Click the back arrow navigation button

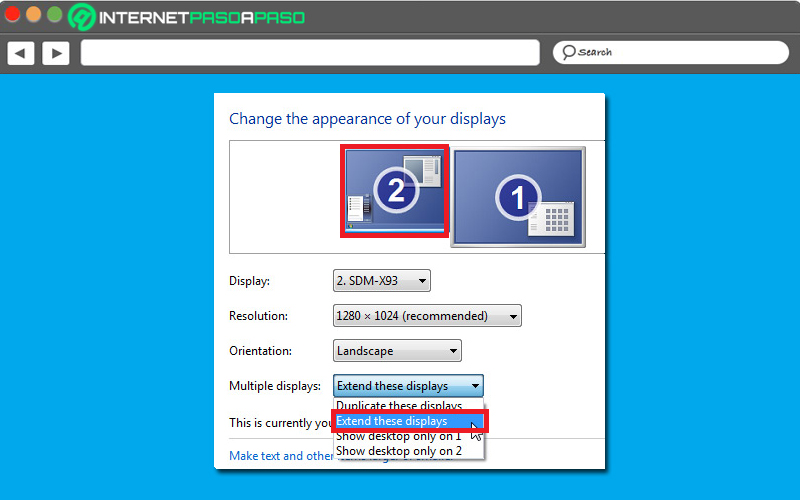coord(21,53)
